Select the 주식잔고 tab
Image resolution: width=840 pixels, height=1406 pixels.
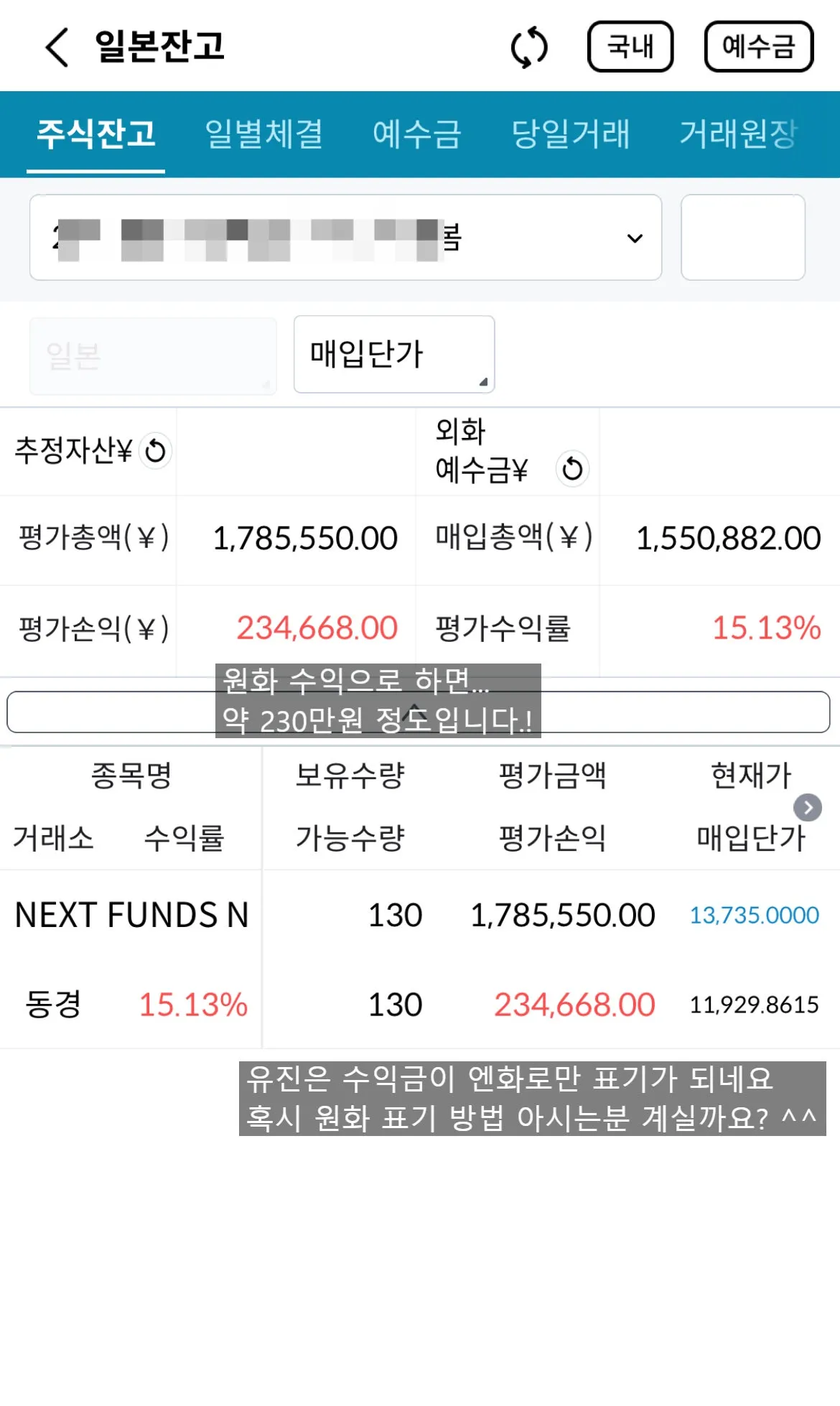point(96,134)
